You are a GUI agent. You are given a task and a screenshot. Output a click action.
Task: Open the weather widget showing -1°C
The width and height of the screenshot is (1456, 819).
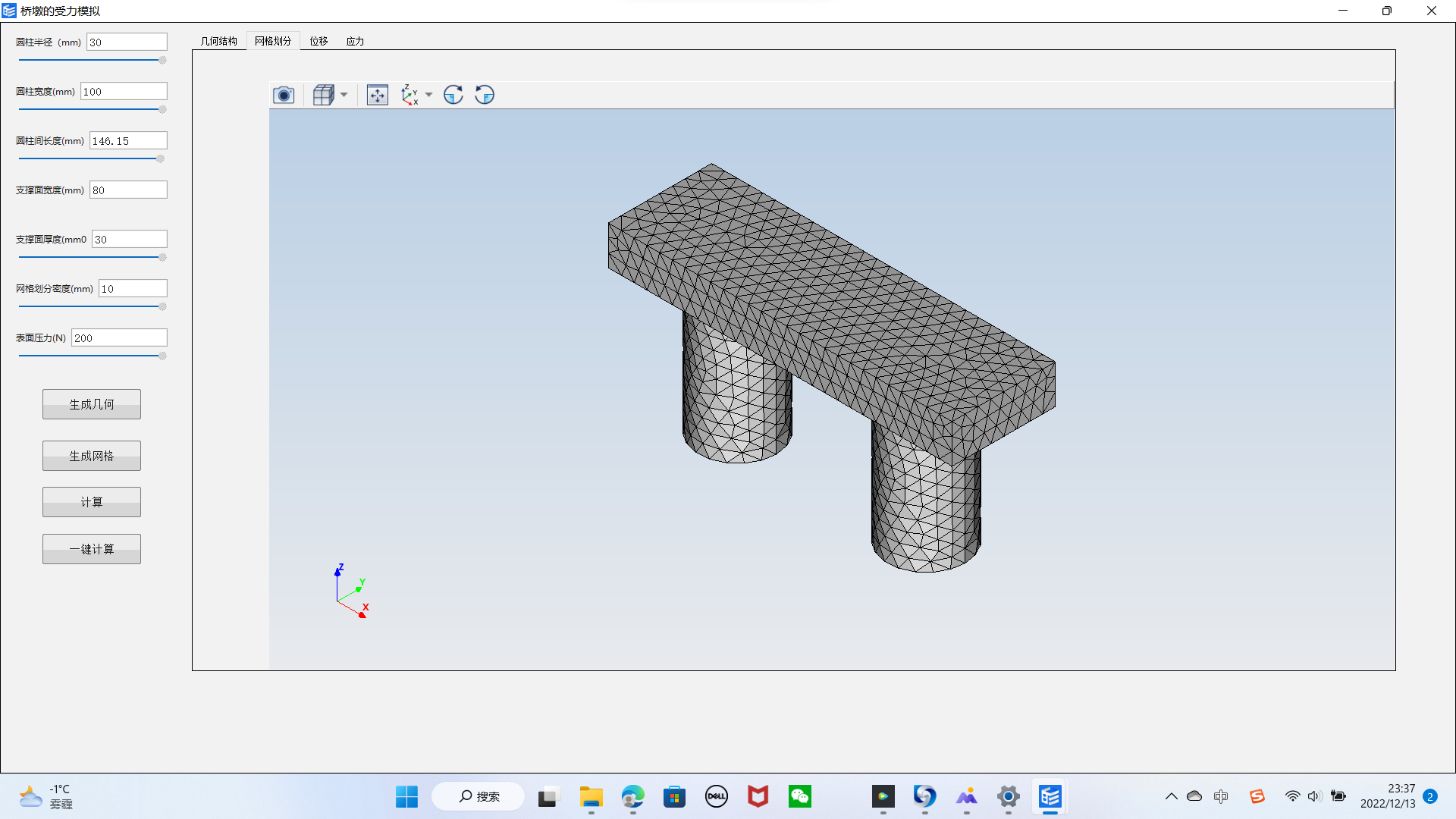(x=45, y=796)
